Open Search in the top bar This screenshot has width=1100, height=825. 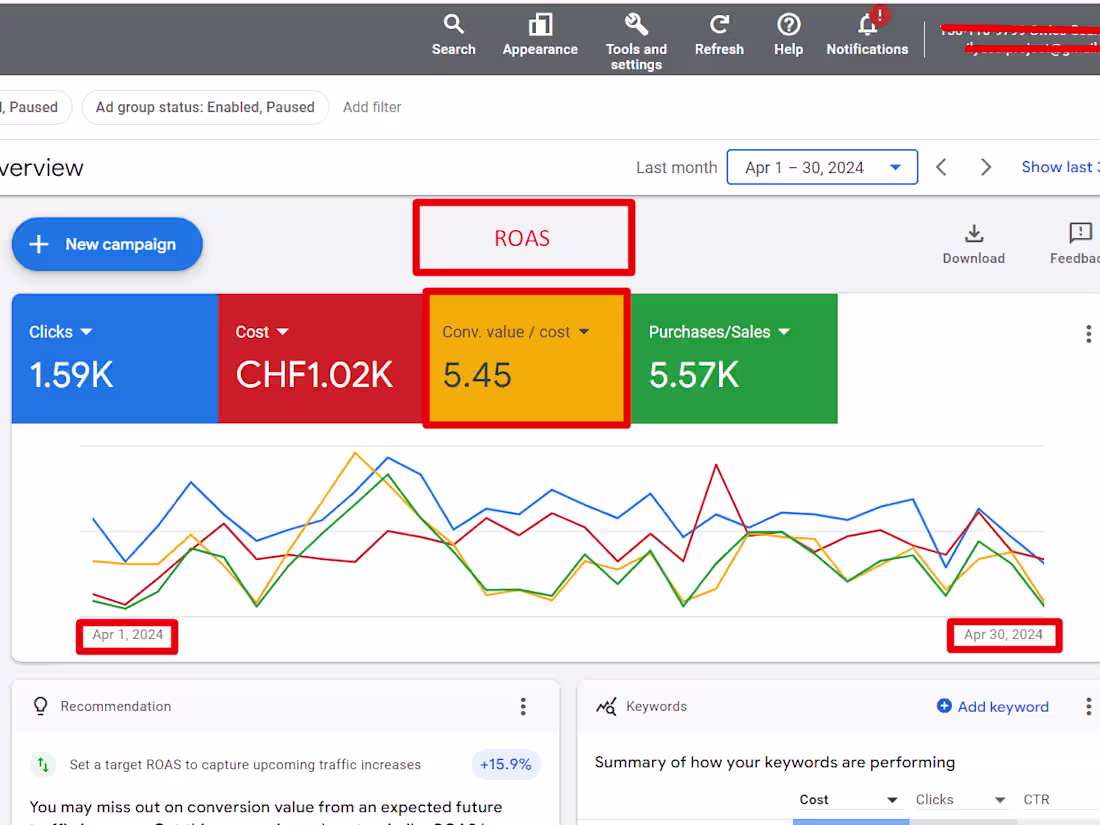pyautogui.click(x=453, y=35)
